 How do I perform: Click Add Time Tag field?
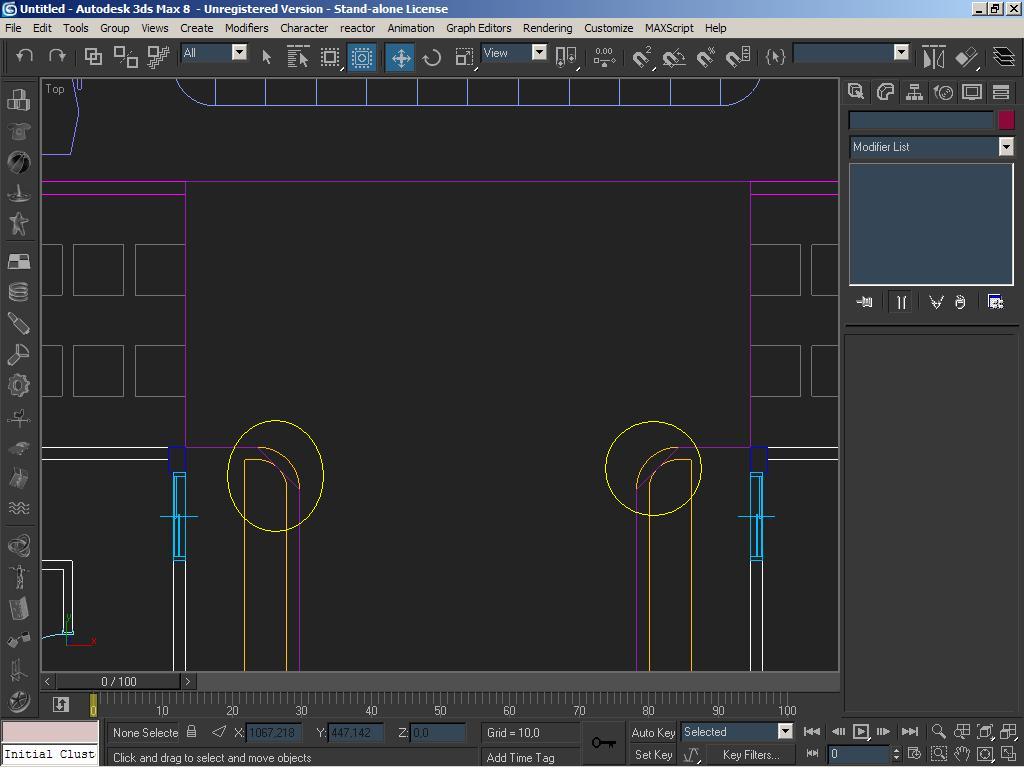point(530,758)
